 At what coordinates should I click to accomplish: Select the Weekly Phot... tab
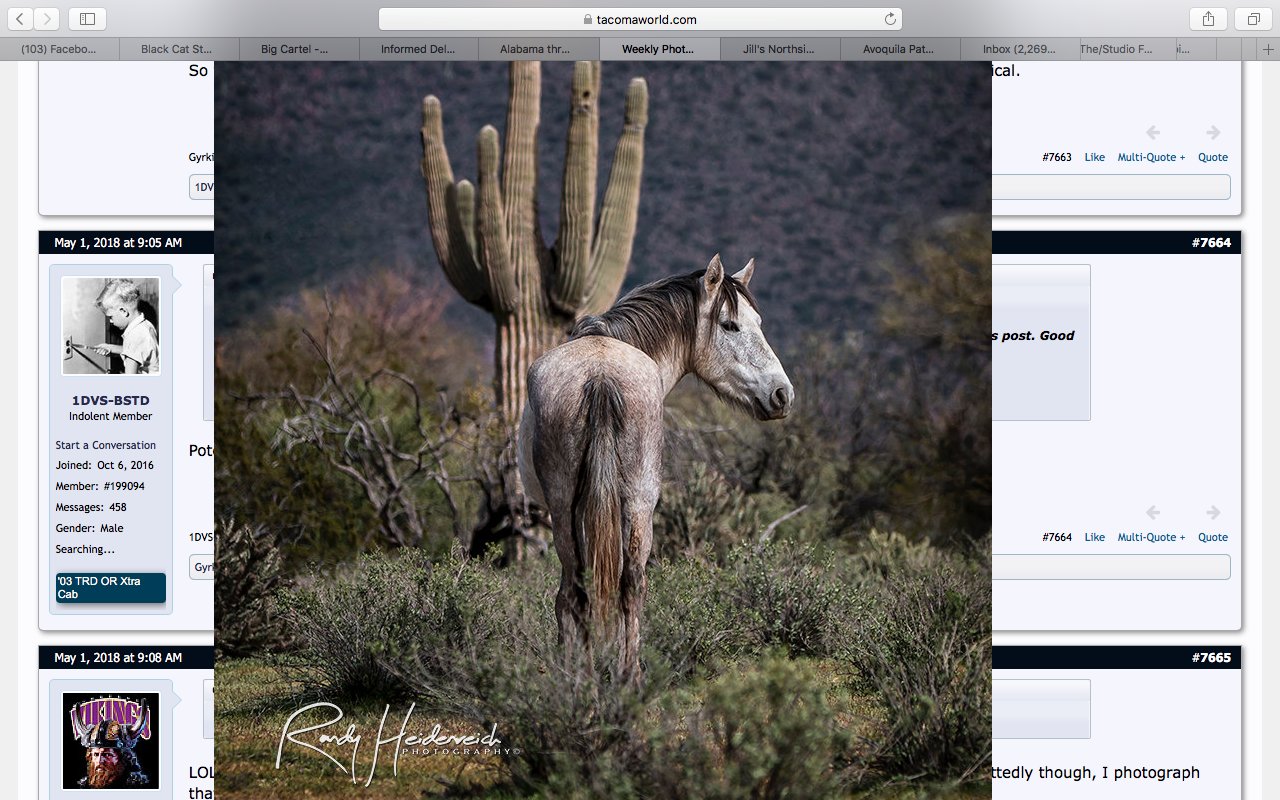[x=659, y=49]
